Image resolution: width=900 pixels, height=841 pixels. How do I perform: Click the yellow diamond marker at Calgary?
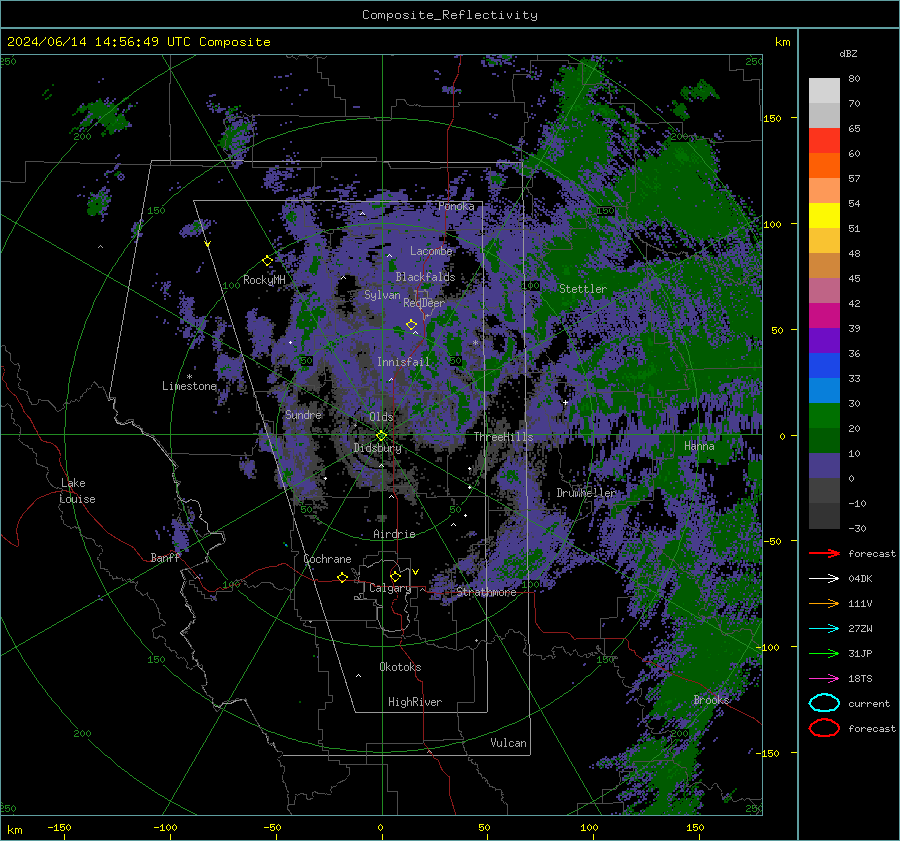pos(395,576)
